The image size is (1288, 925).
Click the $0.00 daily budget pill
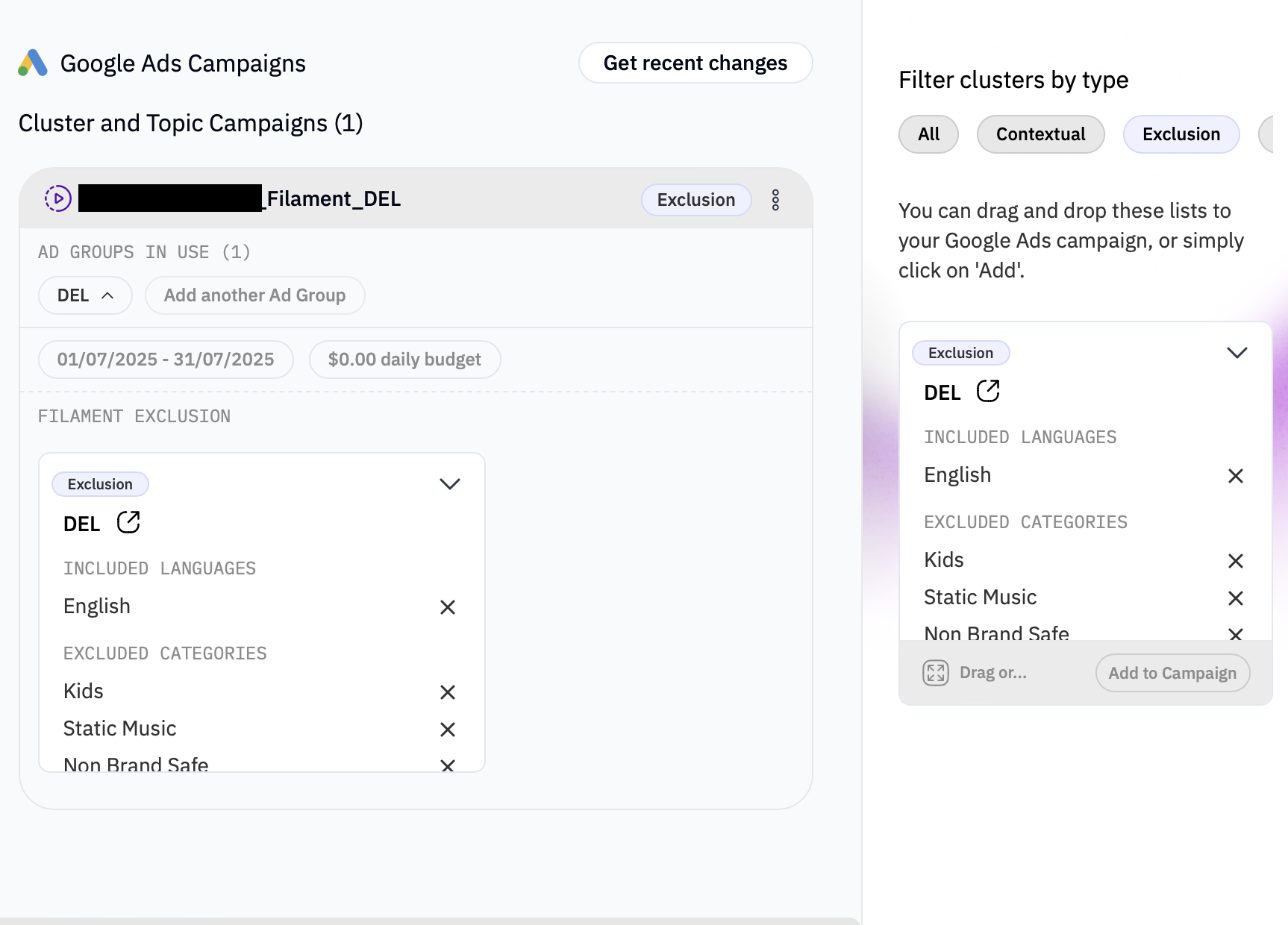404,360
